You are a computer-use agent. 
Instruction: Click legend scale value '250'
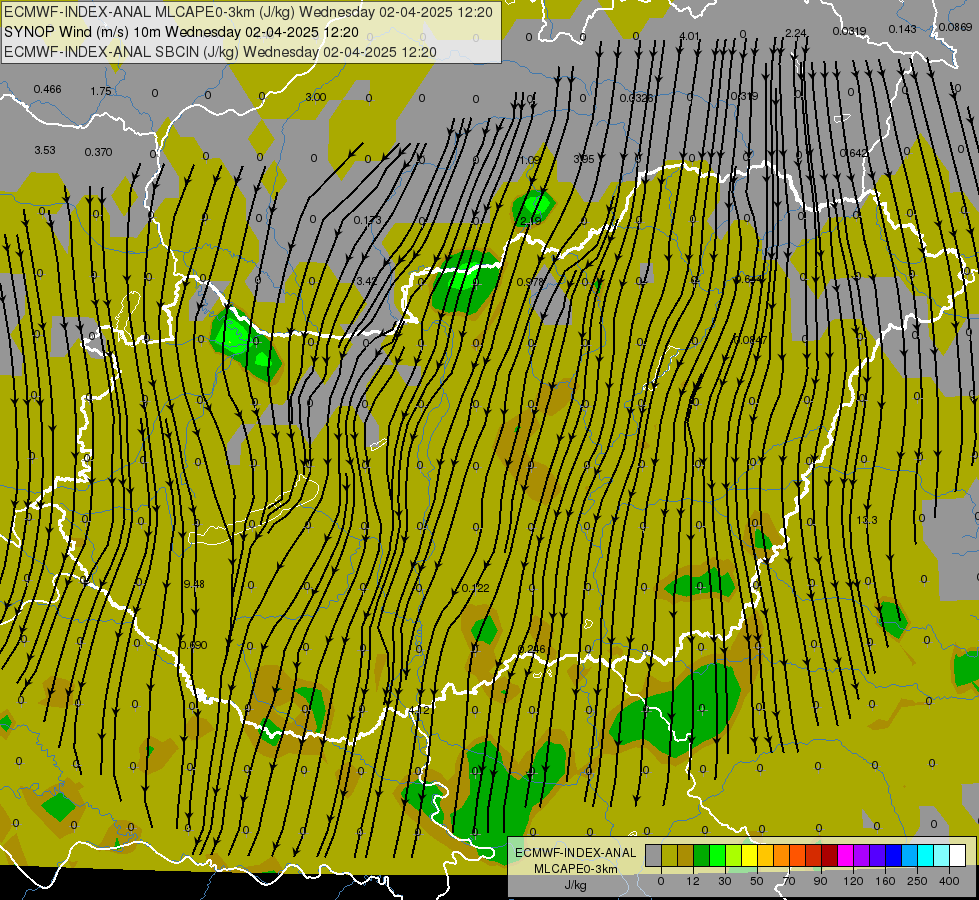[x=917, y=882]
